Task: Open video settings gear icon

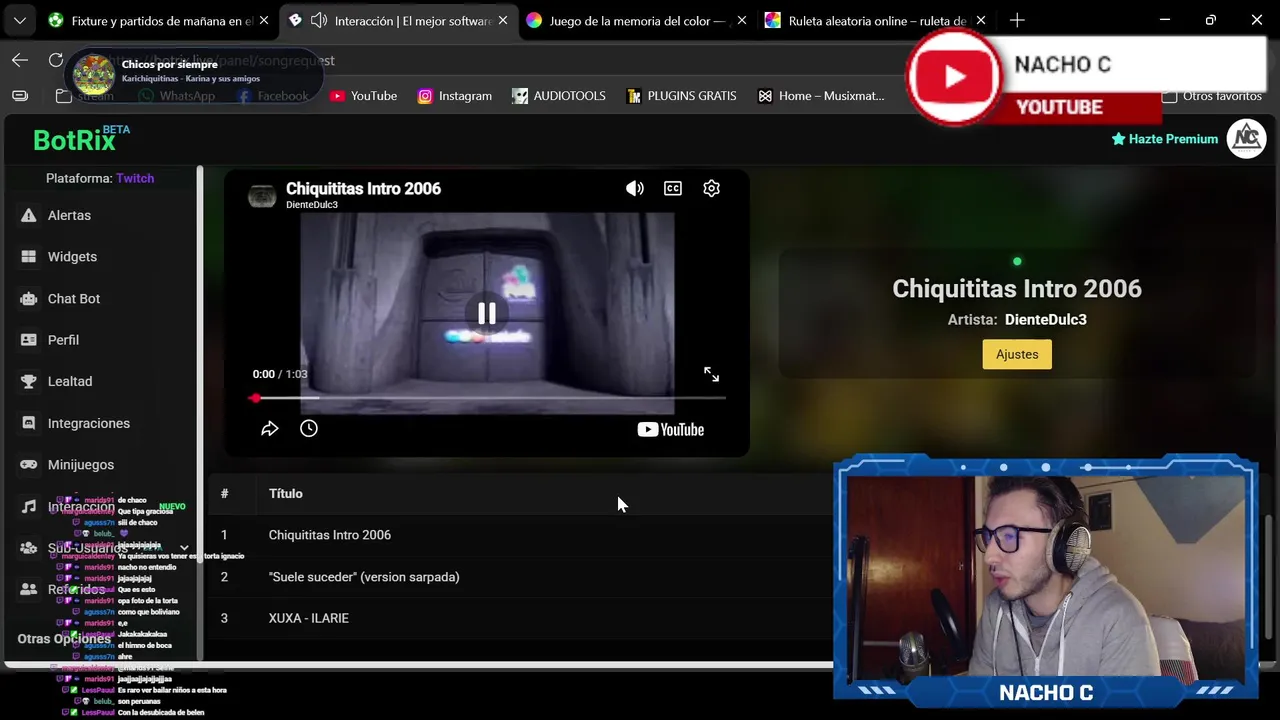Action: (x=711, y=188)
